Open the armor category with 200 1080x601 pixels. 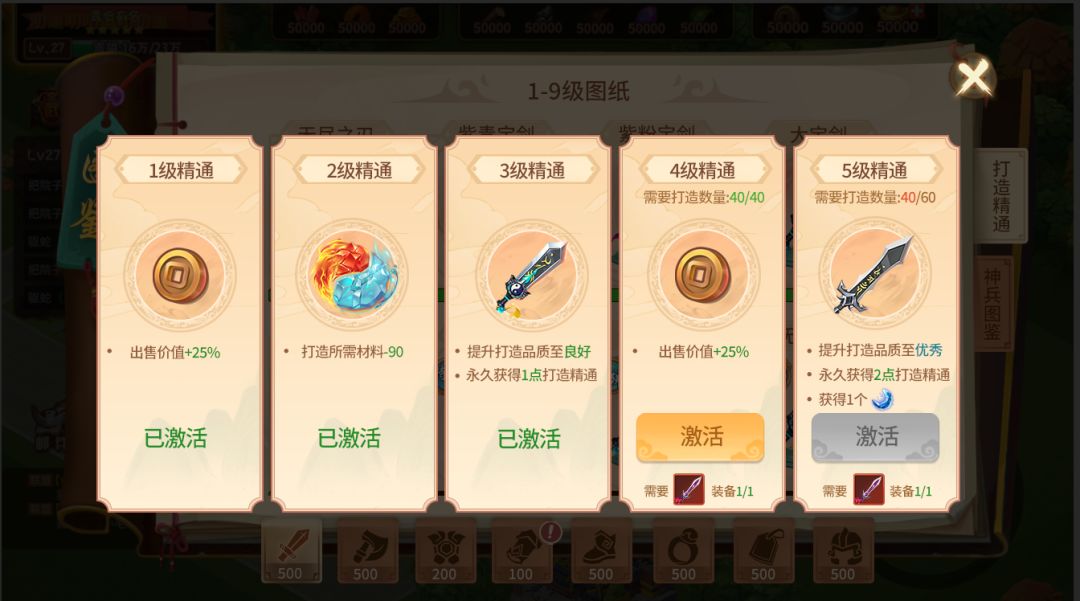coord(444,551)
